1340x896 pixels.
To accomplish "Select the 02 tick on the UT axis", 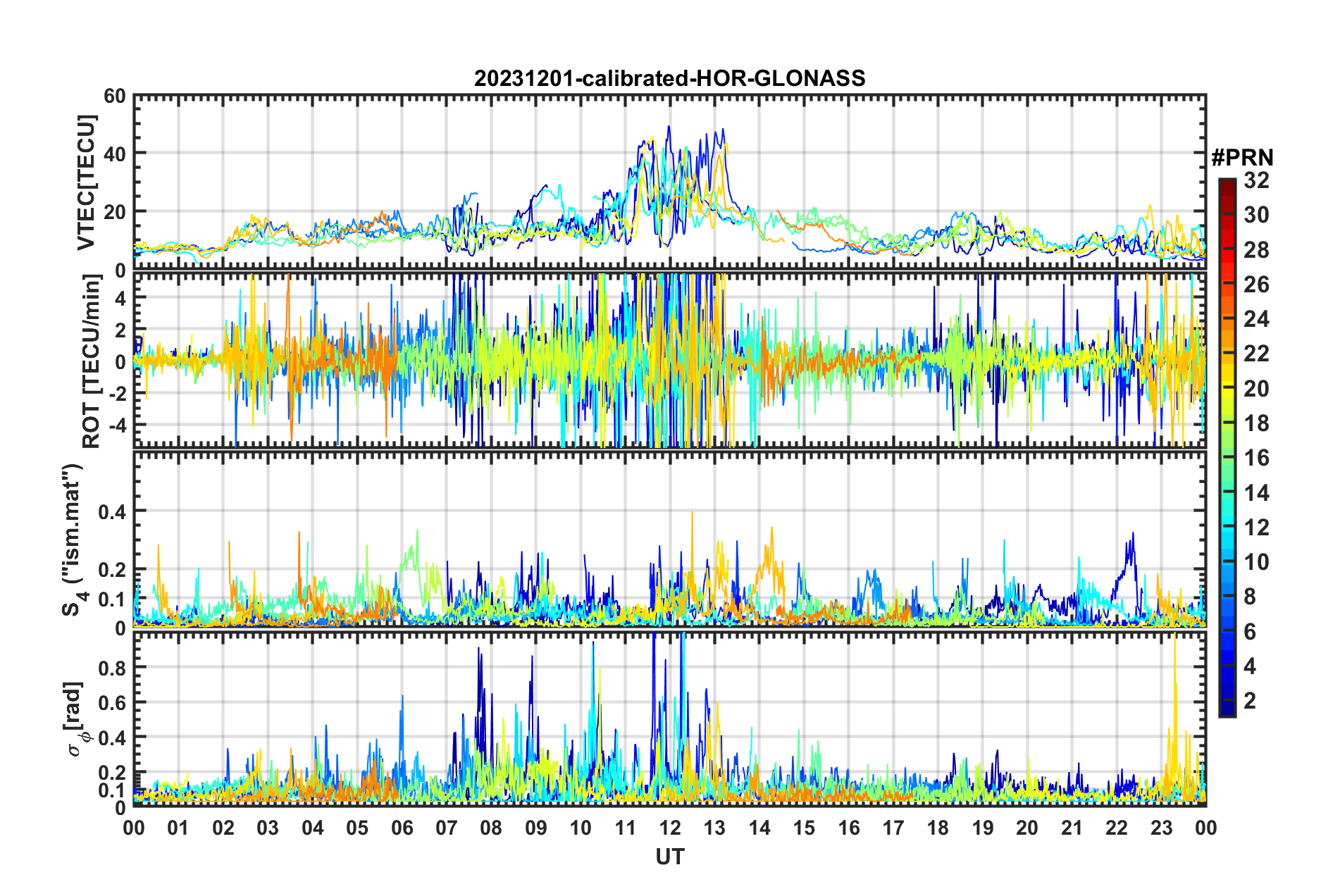I will coord(223,828).
